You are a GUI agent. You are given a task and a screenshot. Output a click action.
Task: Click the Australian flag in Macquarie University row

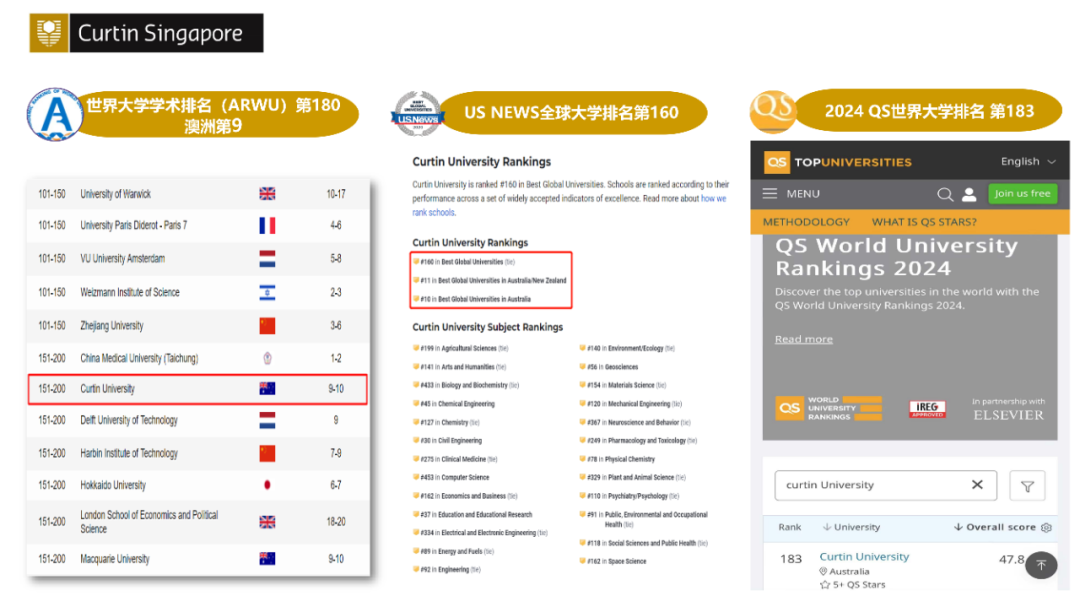[x=267, y=558]
